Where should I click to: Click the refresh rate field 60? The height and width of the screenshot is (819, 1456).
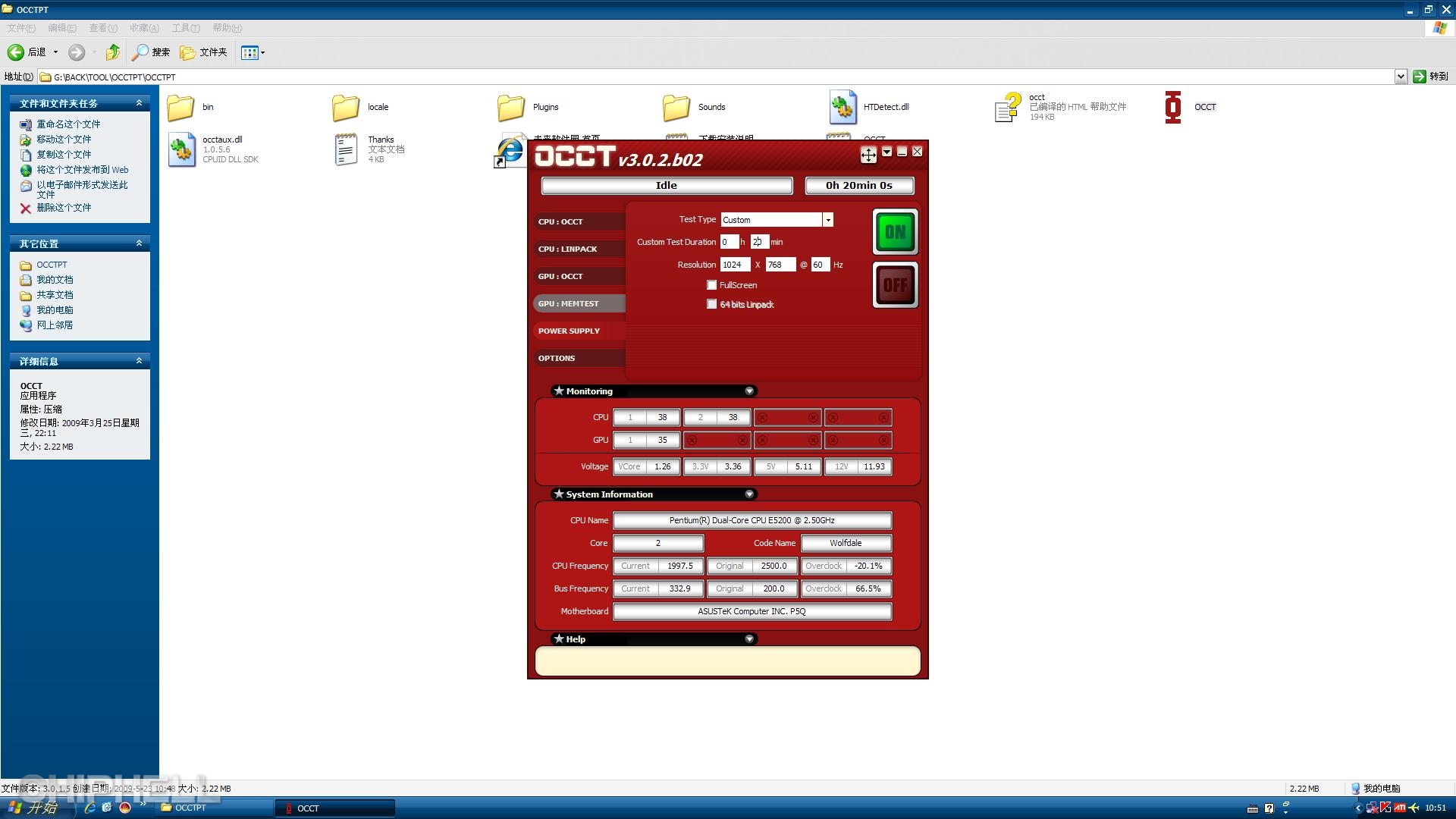click(x=821, y=265)
